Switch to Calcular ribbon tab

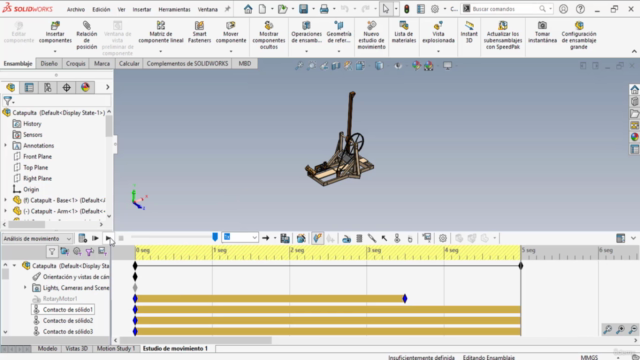pos(129,63)
